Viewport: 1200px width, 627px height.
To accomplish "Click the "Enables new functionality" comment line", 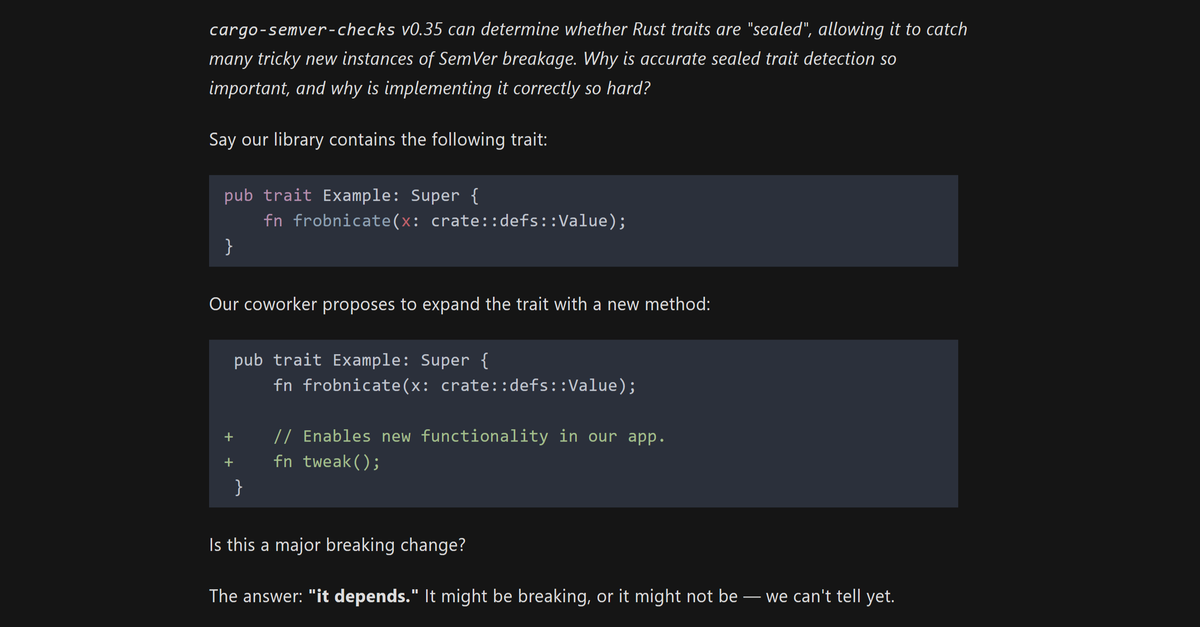I will pyautogui.click(x=469, y=436).
